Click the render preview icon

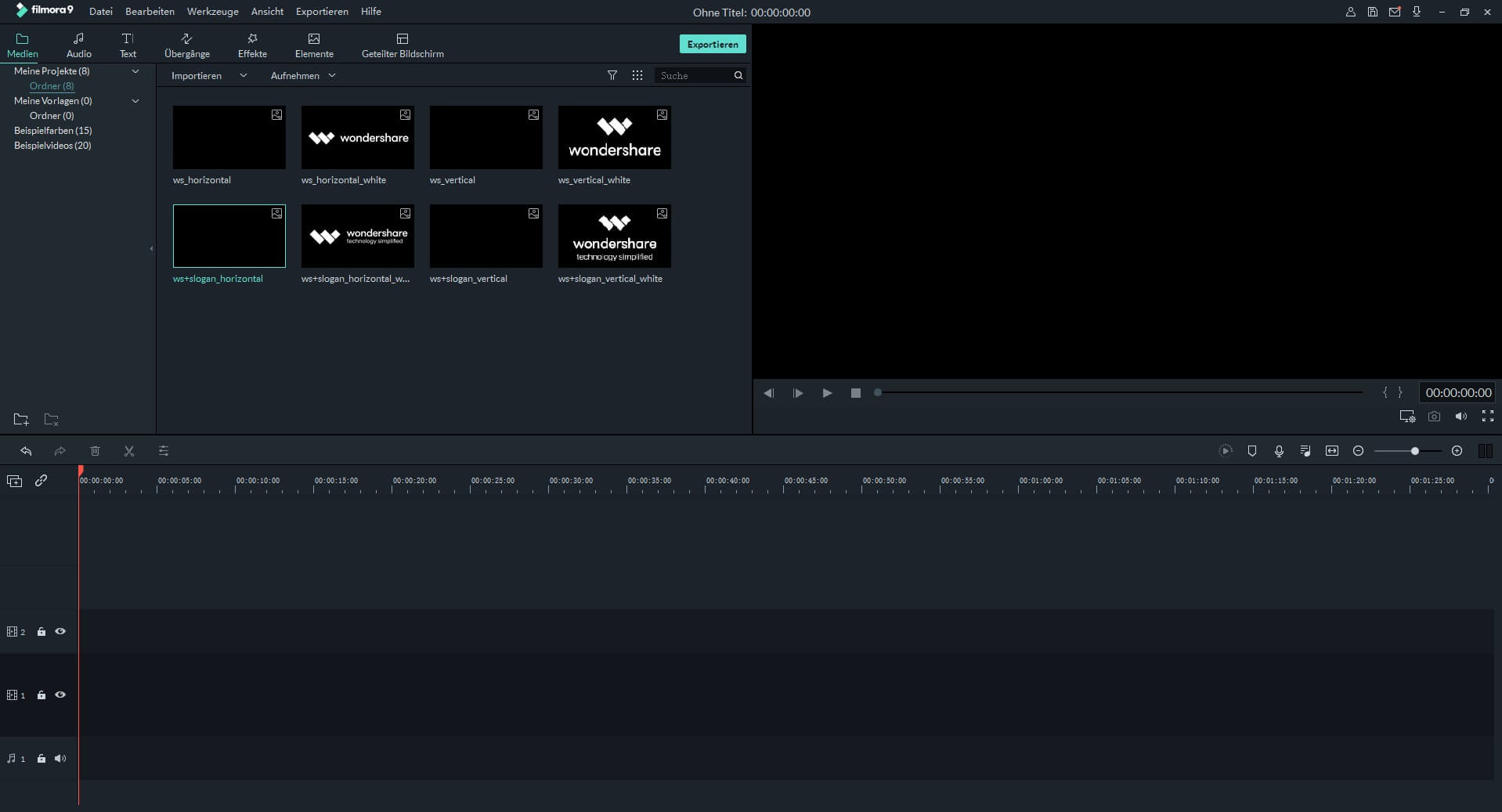(1226, 451)
